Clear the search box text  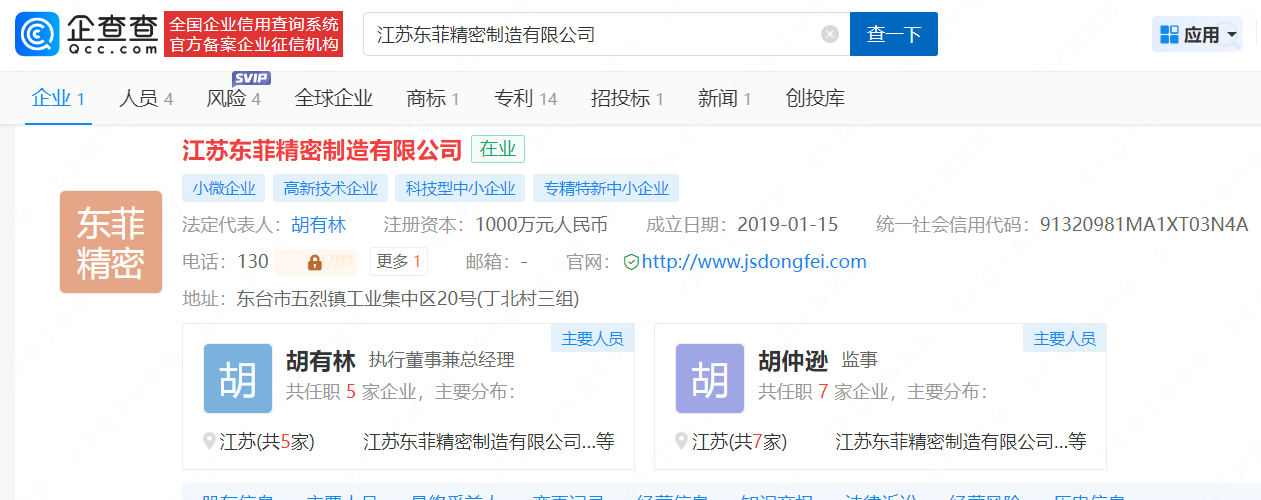830,34
